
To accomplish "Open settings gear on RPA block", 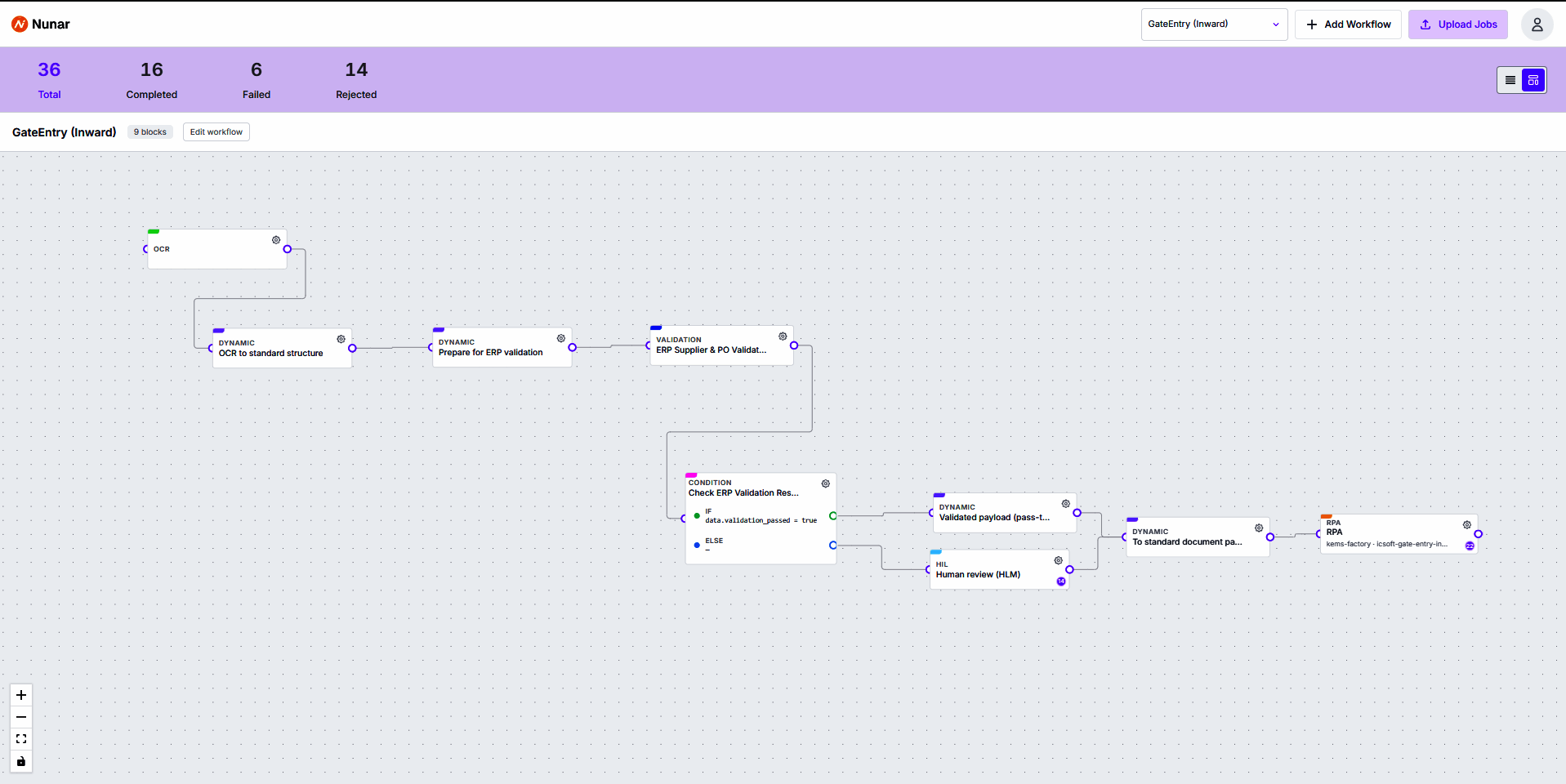I will pos(1466,524).
